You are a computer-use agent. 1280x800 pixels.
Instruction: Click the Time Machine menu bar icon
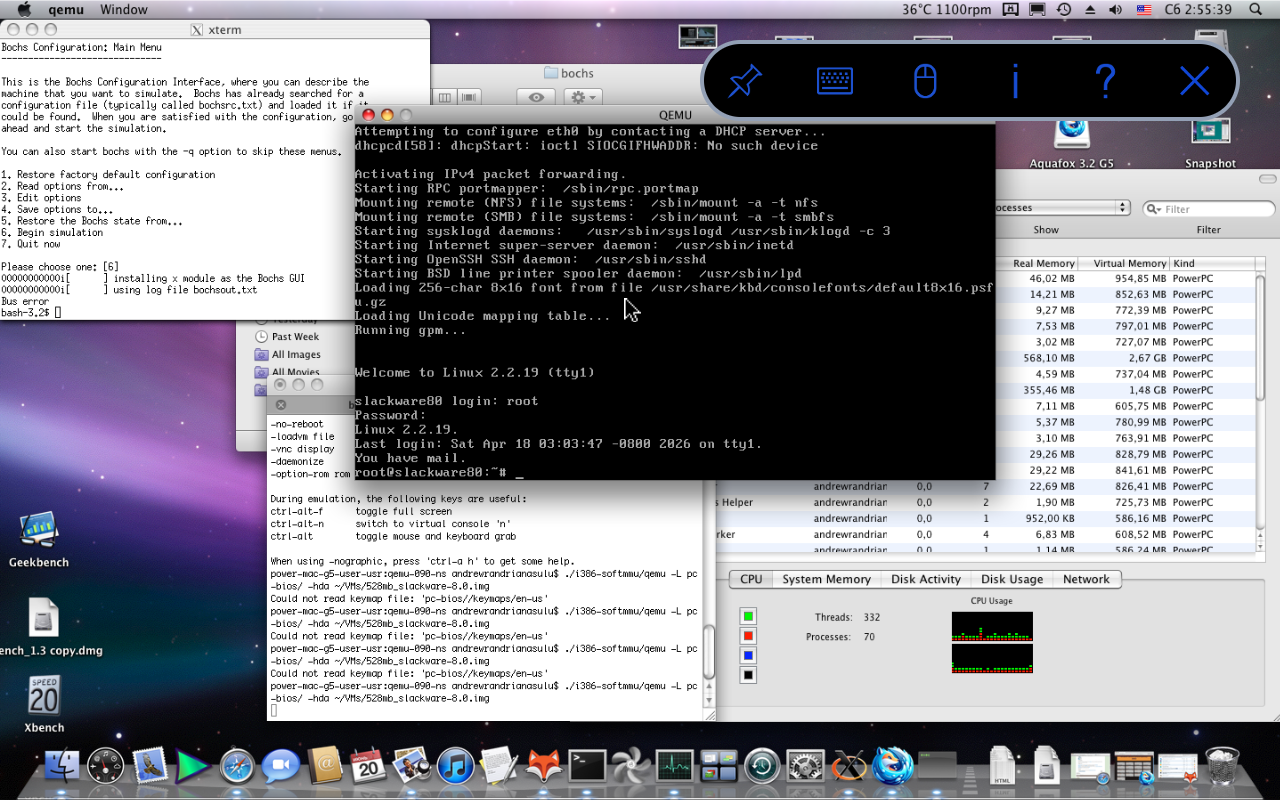click(x=1064, y=10)
